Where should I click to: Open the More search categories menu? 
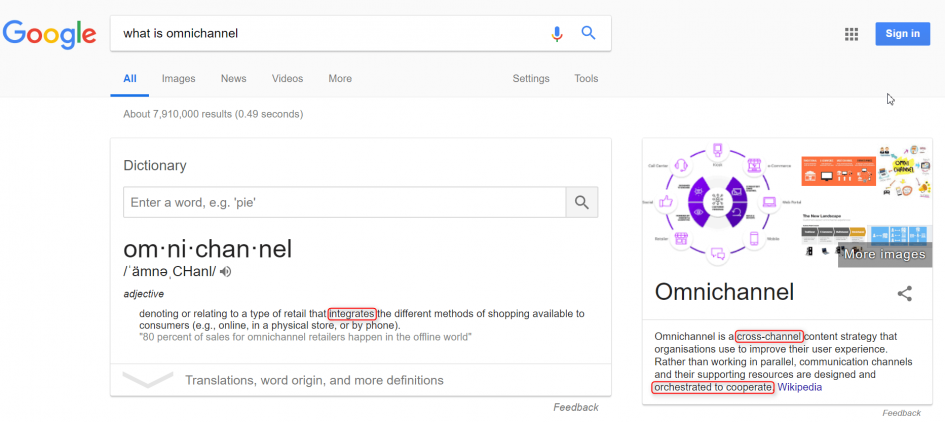coord(340,79)
